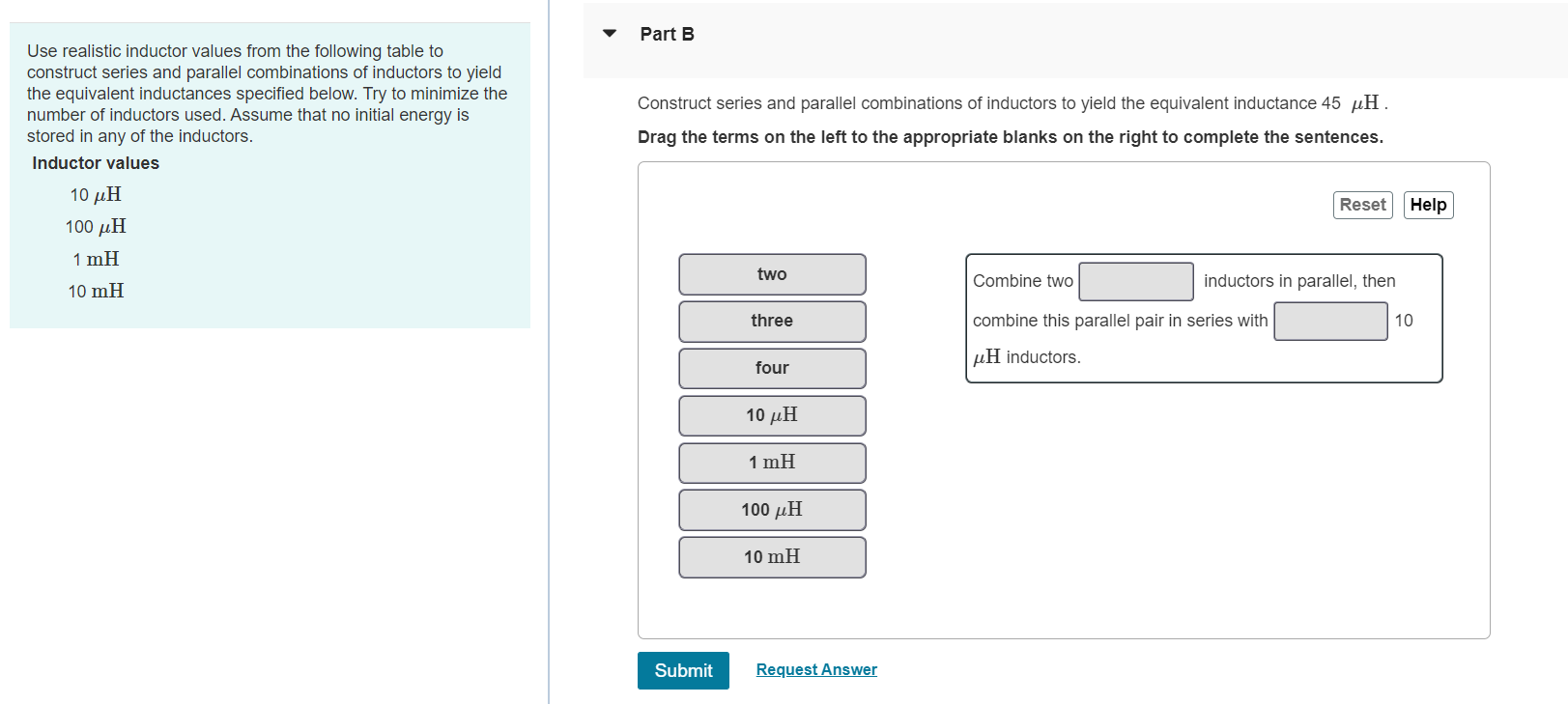Select '10 mH' in the inductor values list

tap(96, 291)
